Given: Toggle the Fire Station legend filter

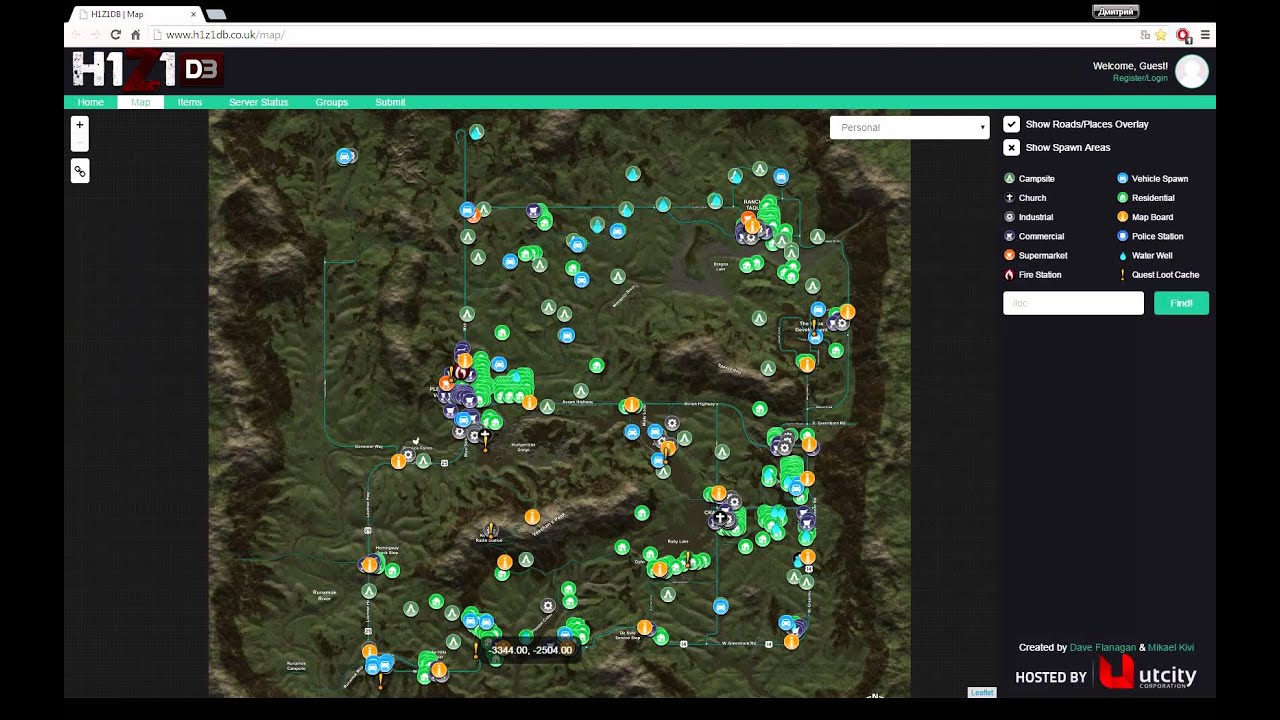Looking at the screenshot, I should (1033, 274).
